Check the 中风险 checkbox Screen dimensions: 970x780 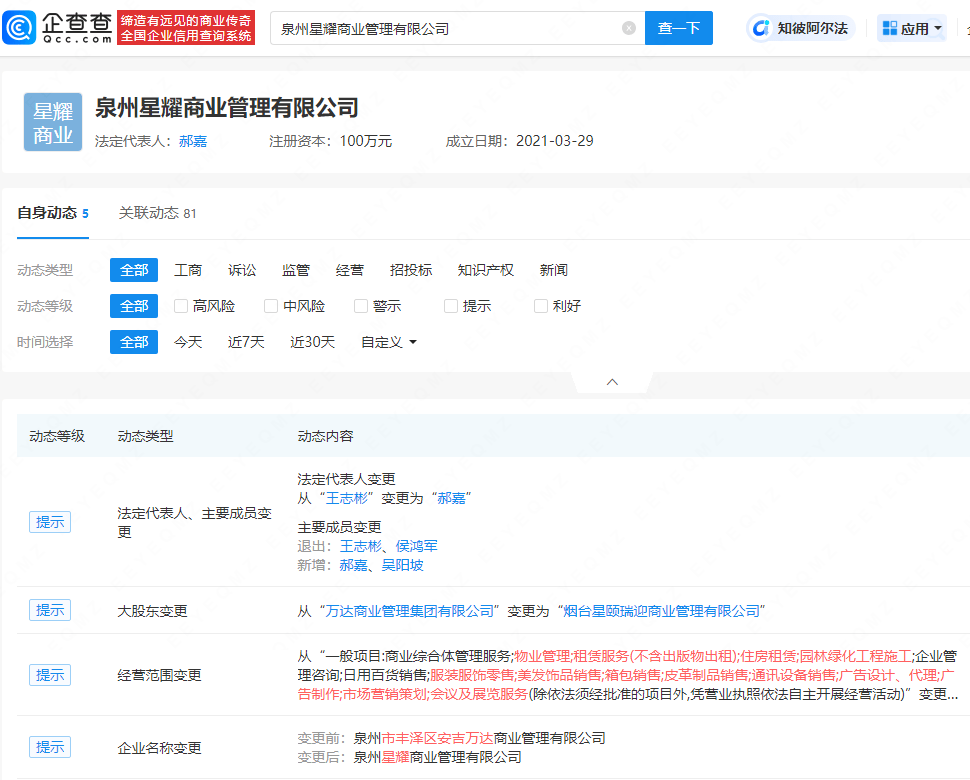(x=271, y=306)
